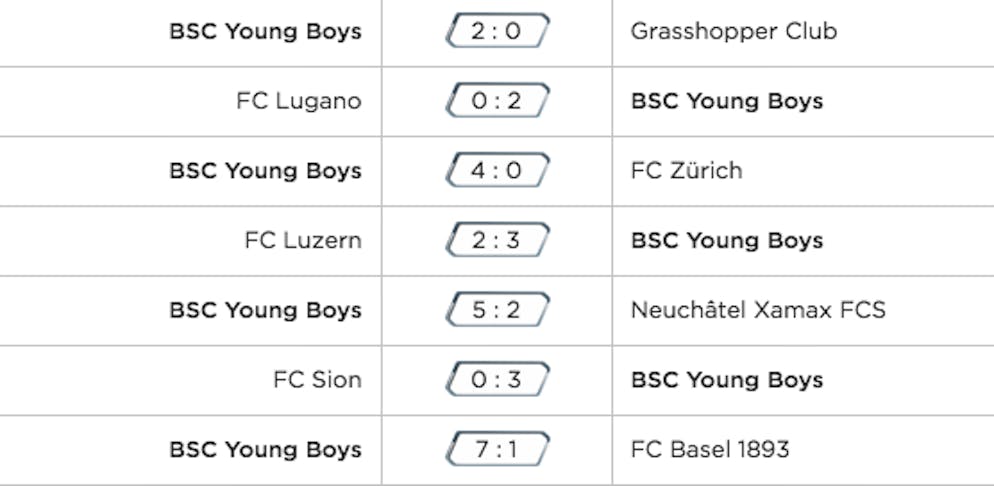Select BSC Young Boys away team versus FC Luzern
The height and width of the screenshot is (486, 994).
(727, 241)
